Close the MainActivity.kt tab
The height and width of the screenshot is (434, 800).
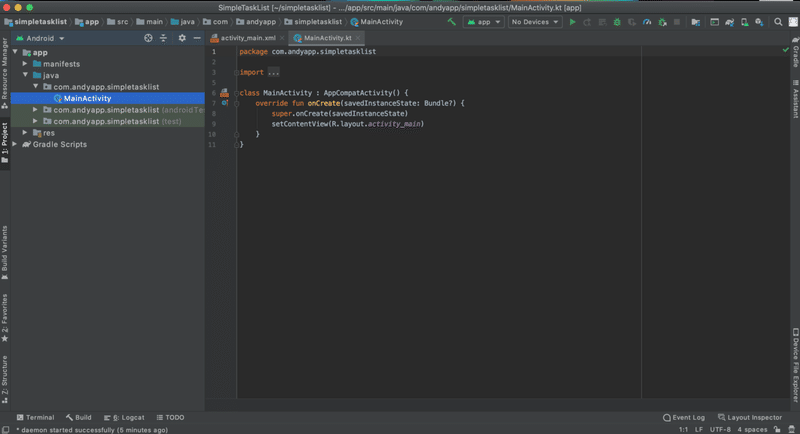(358, 38)
